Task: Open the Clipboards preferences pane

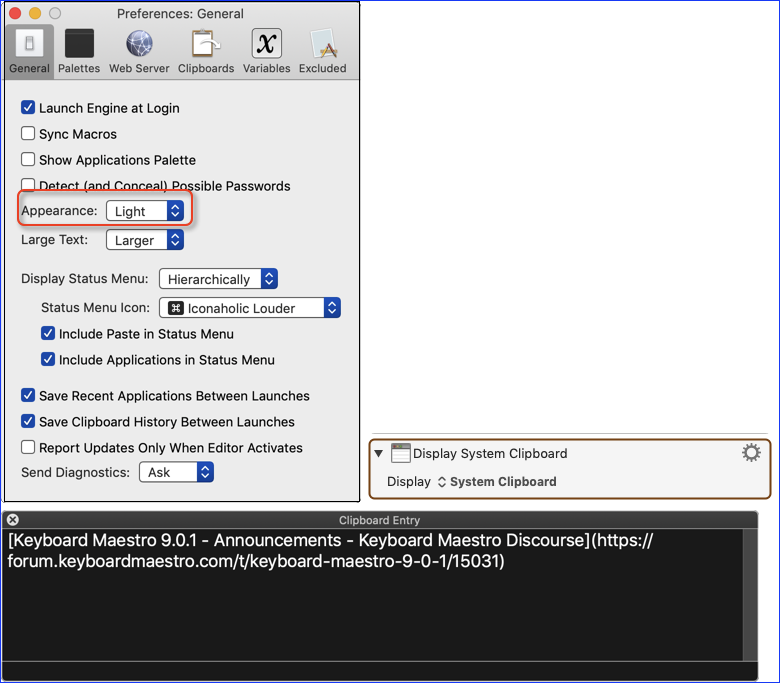Action: tap(206, 51)
